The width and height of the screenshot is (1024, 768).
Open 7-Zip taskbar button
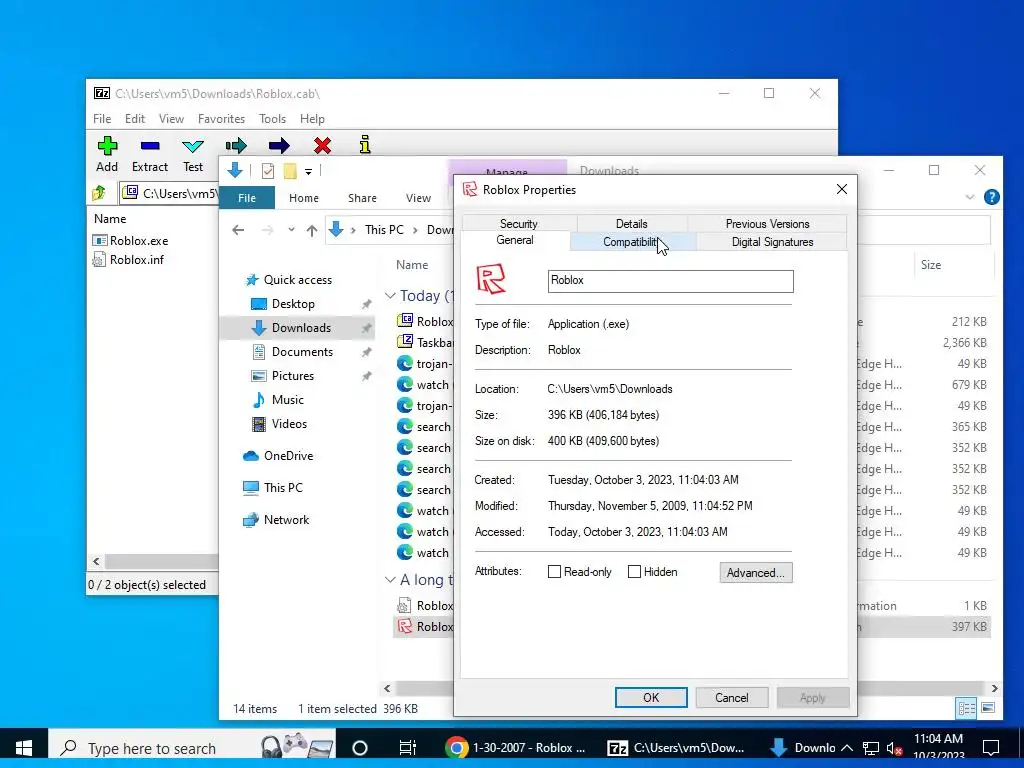[x=677, y=748]
